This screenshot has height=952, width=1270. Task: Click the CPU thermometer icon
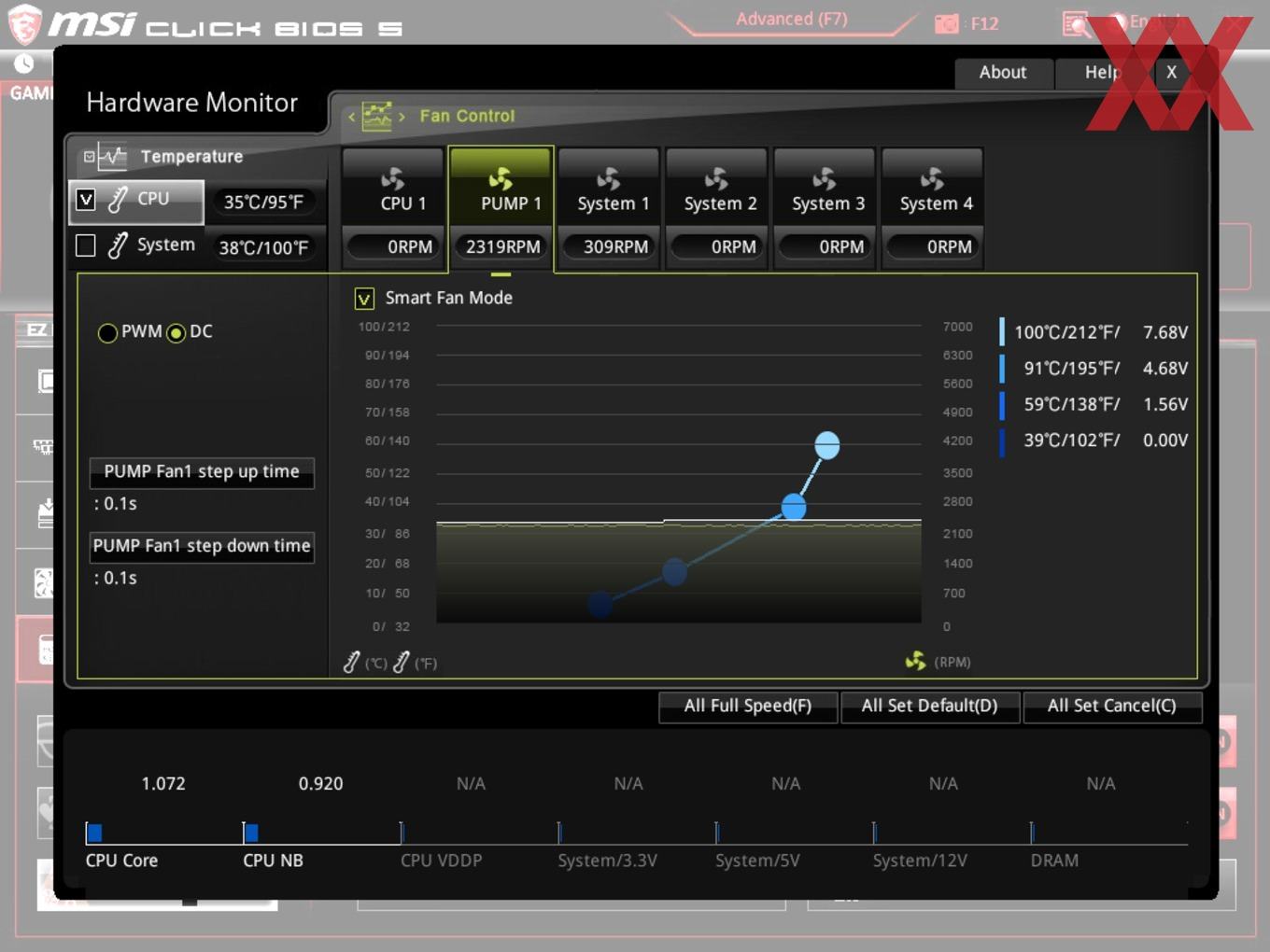[x=118, y=199]
